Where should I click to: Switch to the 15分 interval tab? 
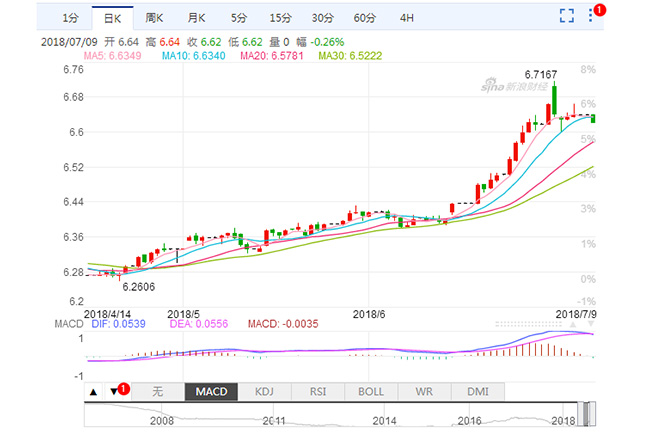pos(281,18)
